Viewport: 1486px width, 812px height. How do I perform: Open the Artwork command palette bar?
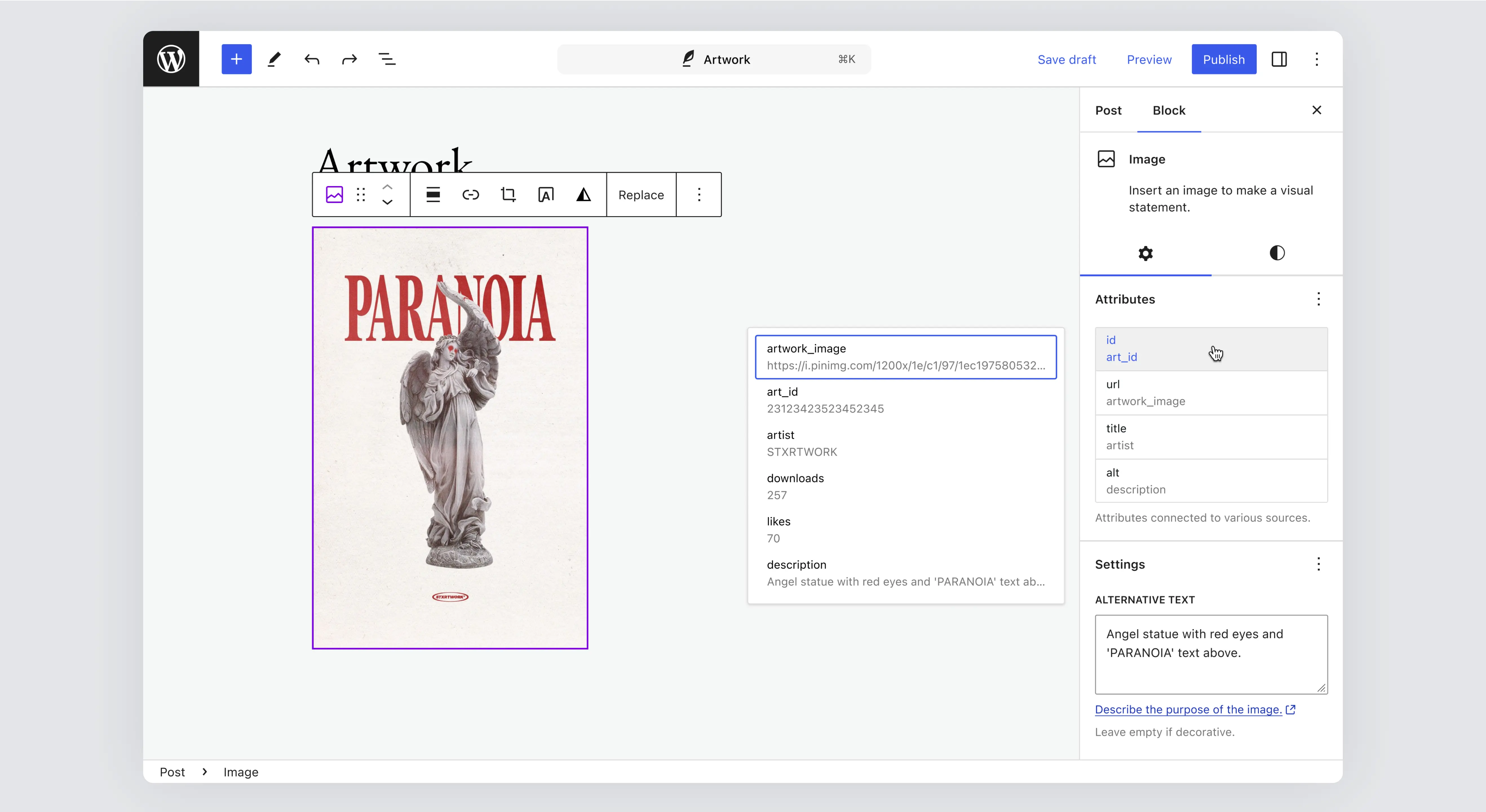714,59
